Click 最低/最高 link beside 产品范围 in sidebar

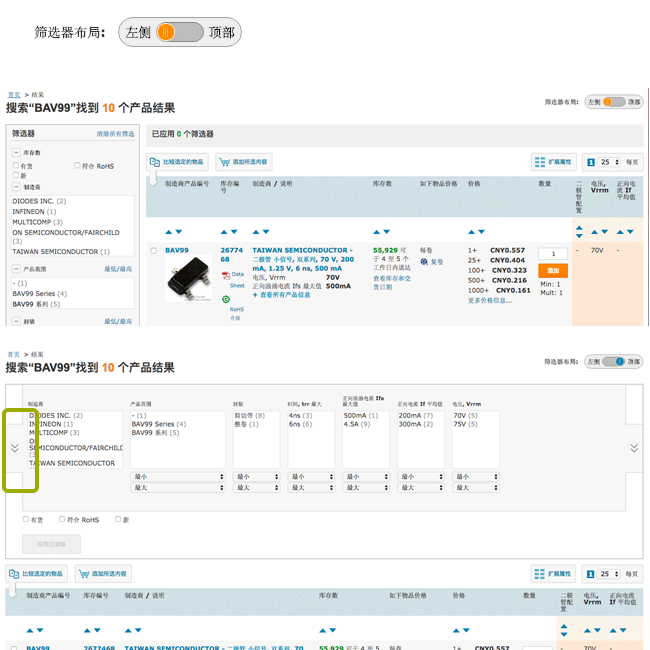pos(118,269)
